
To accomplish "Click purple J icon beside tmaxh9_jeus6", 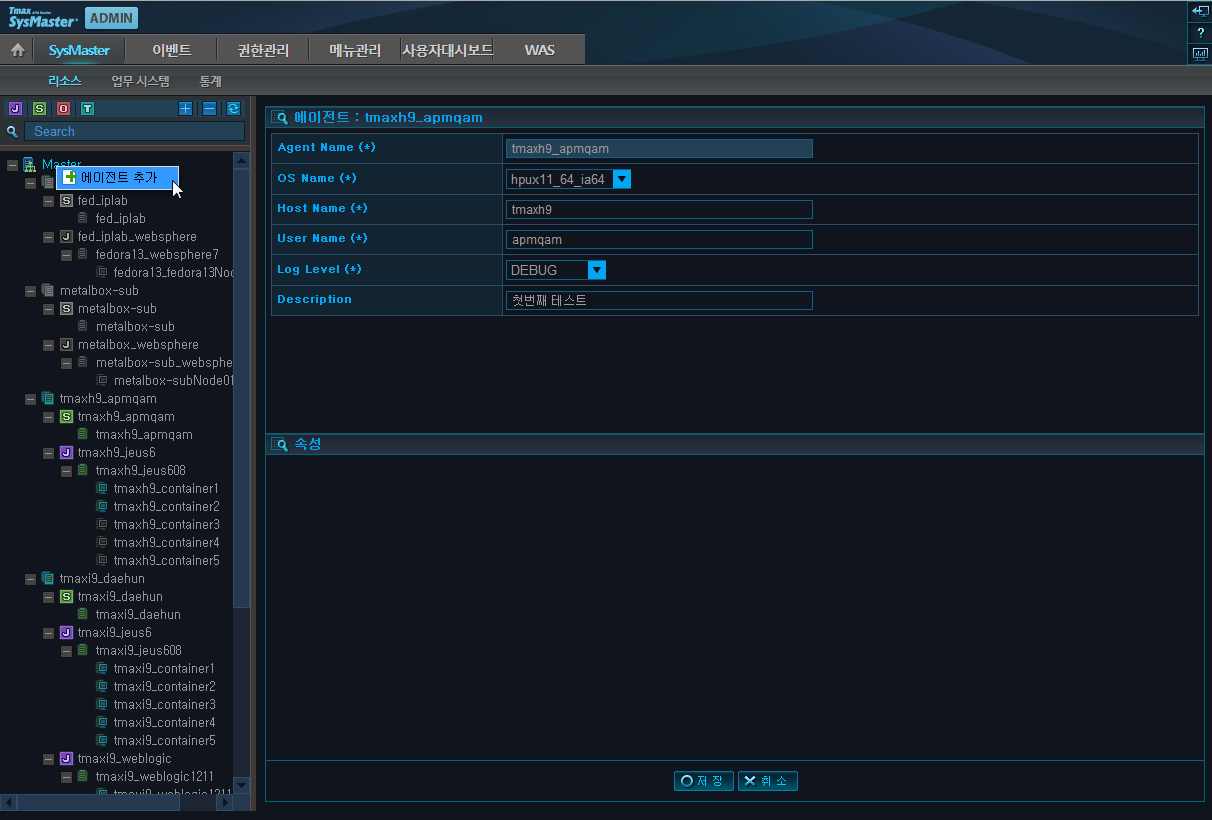I will pyautogui.click(x=66, y=453).
